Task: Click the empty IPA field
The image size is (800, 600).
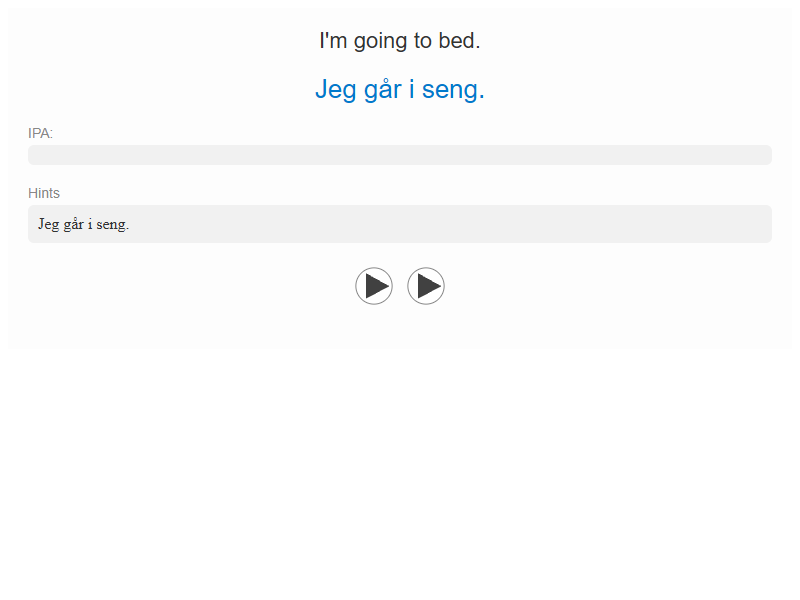Action: click(400, 155)
